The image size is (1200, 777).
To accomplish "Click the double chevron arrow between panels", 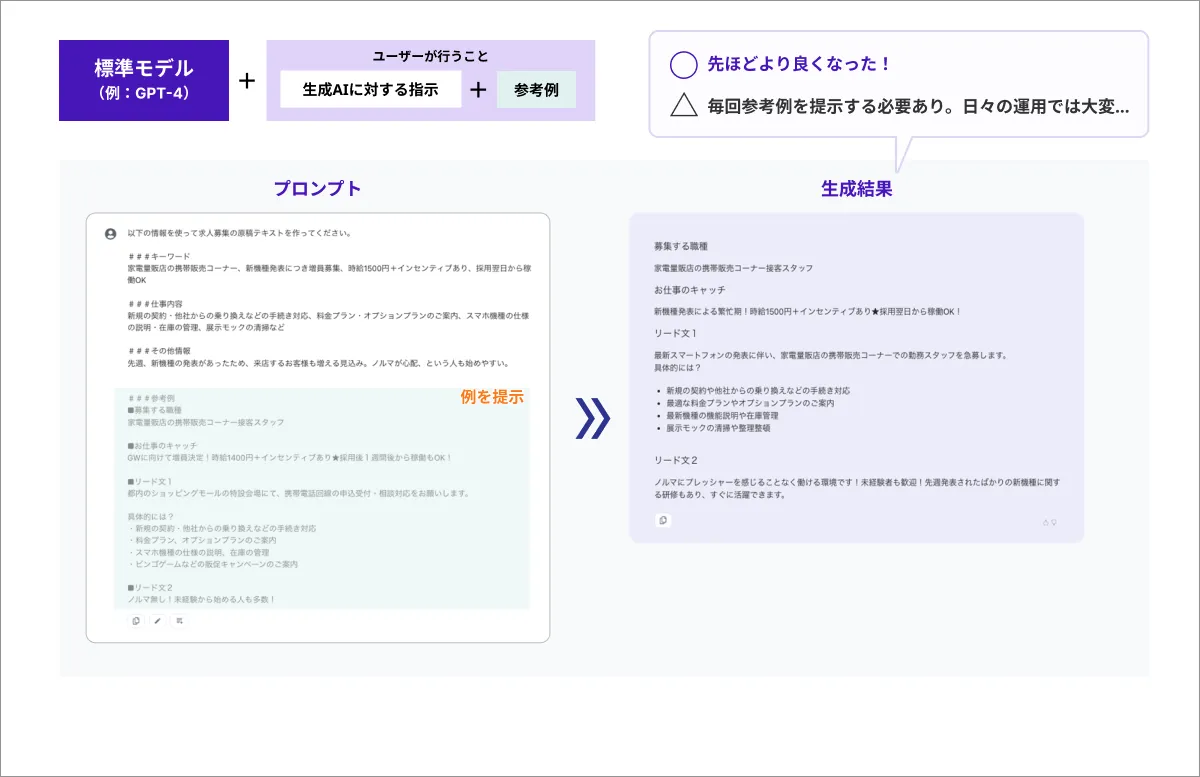I will 591,419.
